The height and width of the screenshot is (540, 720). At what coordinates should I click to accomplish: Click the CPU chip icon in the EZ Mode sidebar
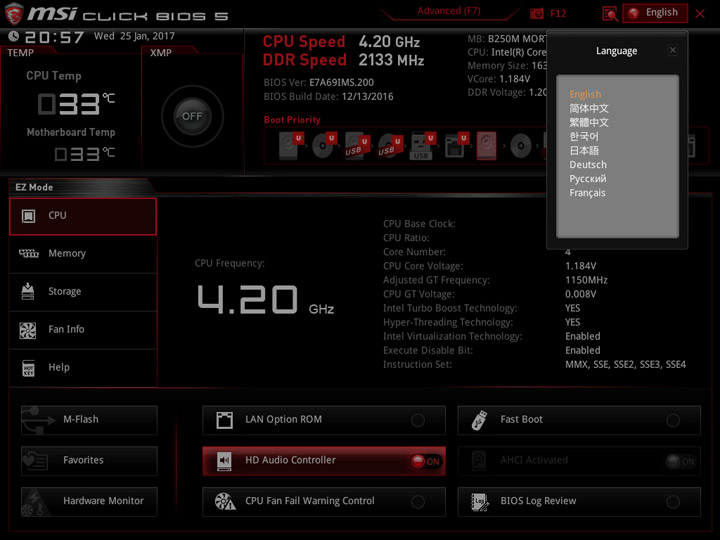pos(28,216)
